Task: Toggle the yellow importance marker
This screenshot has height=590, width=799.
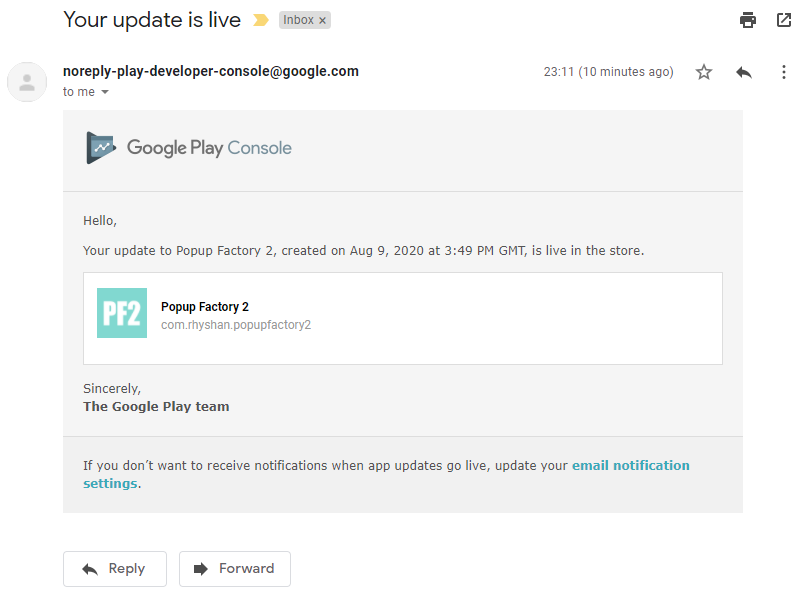Action: 260,20
